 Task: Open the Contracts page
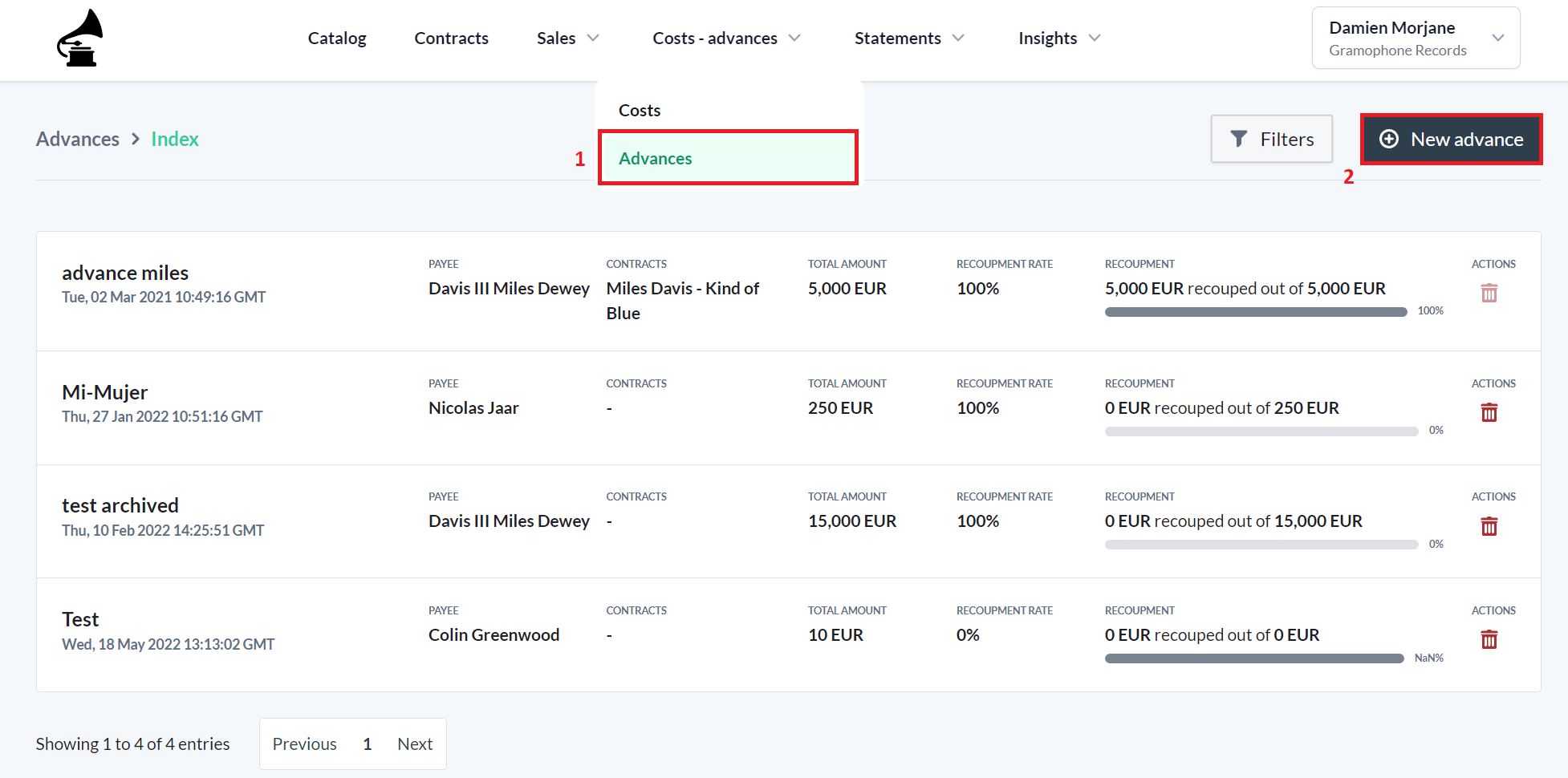(x=451, y=38)
